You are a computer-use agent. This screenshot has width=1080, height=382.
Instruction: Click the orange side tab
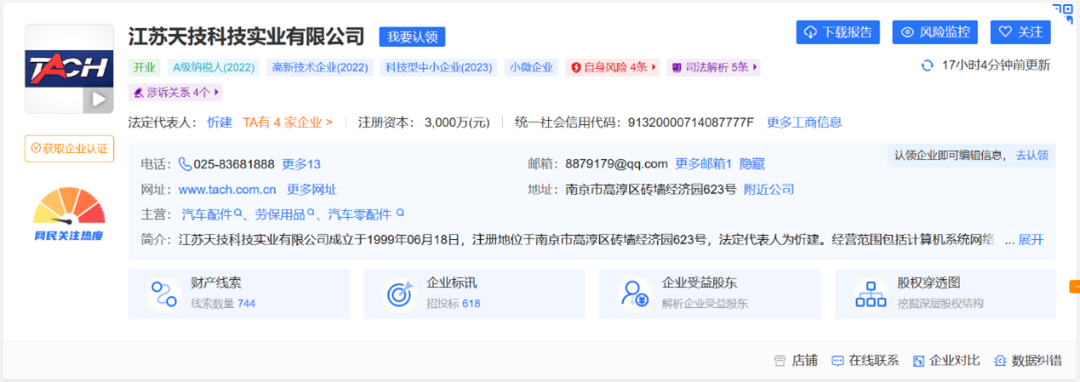1074,286
